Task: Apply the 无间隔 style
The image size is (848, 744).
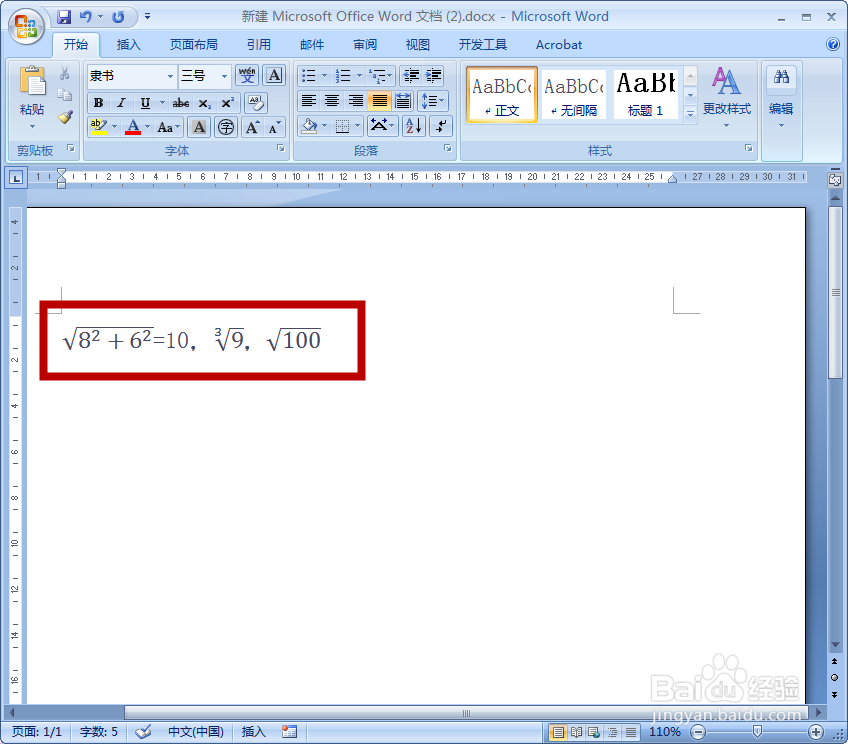Action: (574, 95)
